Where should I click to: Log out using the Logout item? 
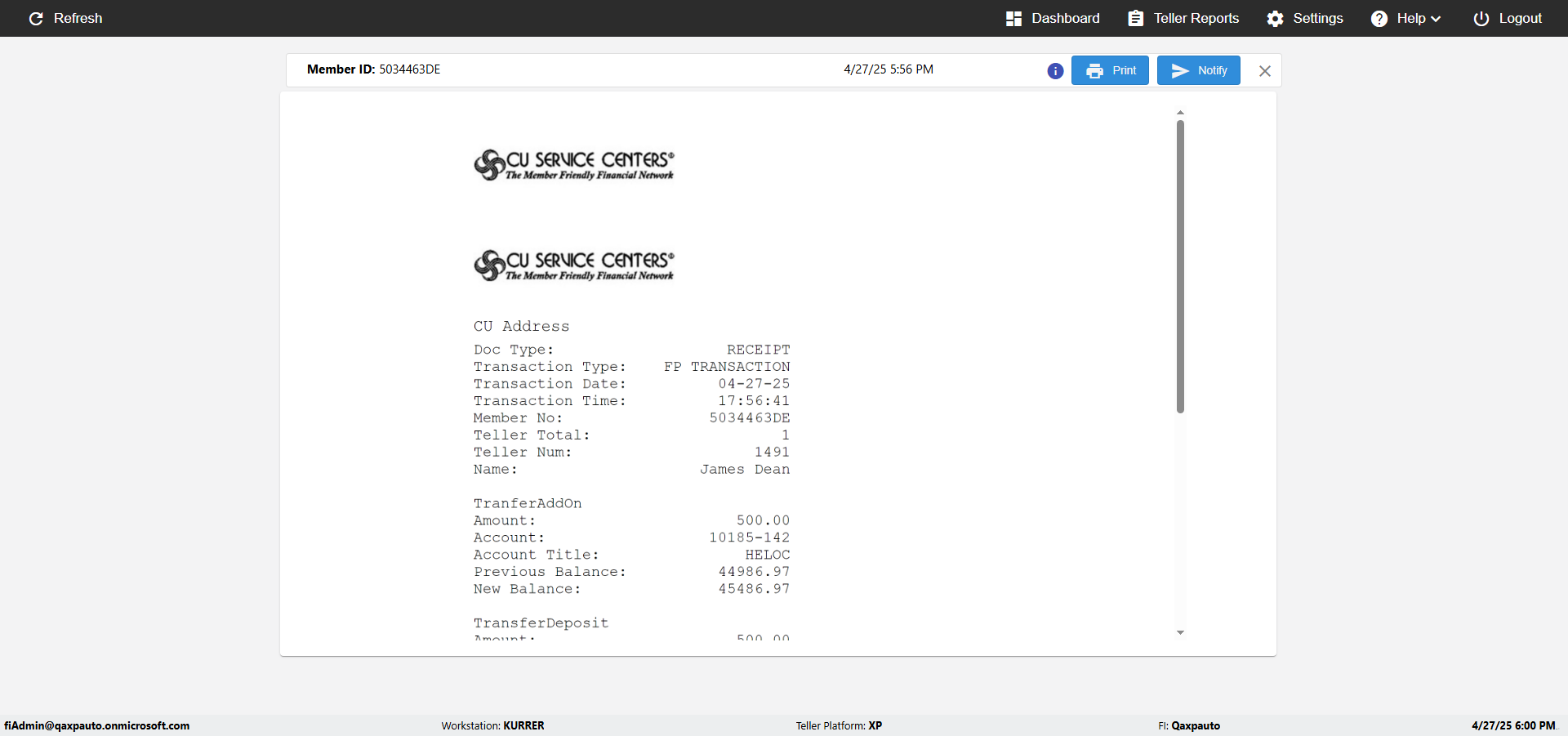1508,18
